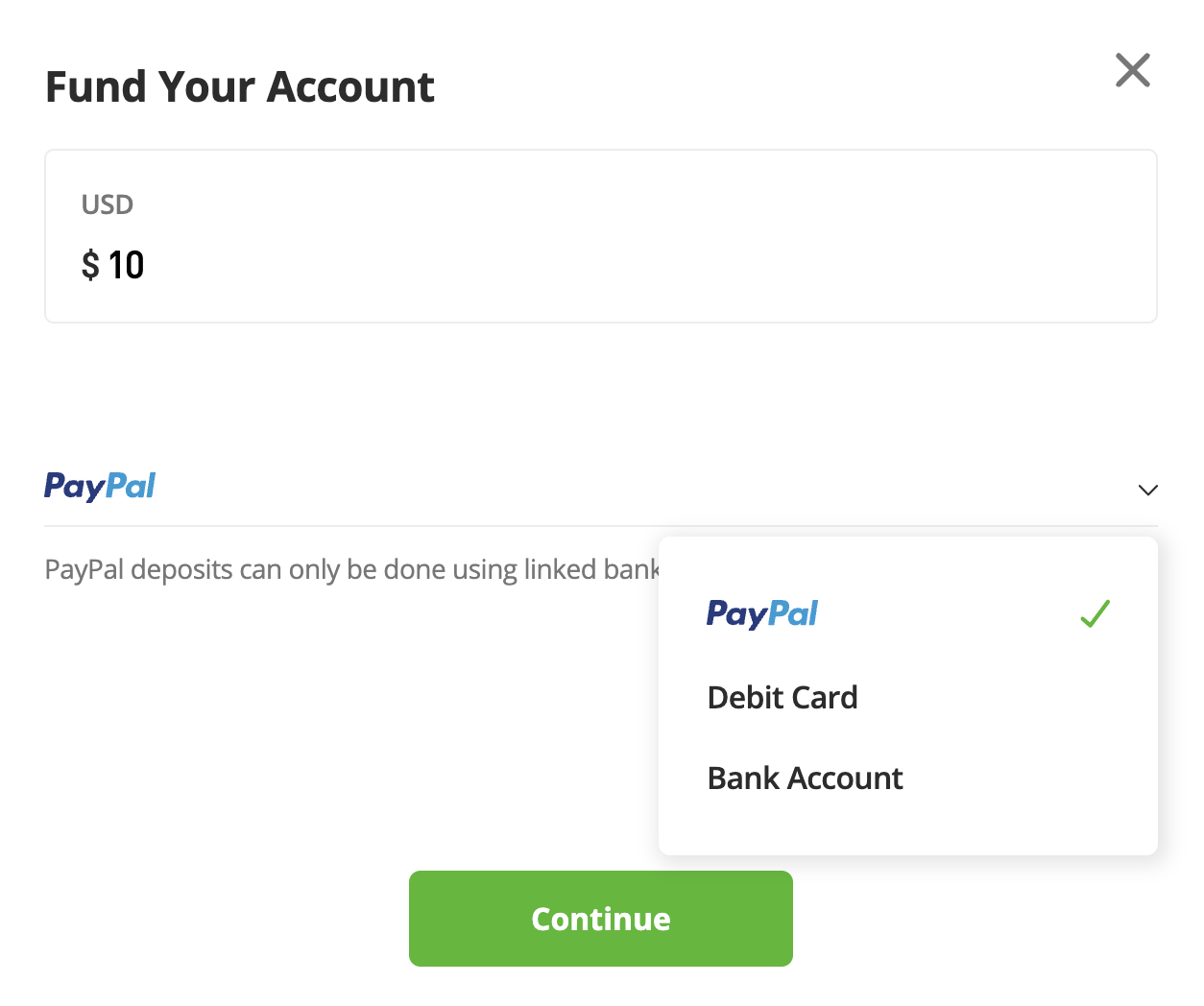The height and width of the screenshot is (1006, 1204).
Task: Click the Fund Your Account title
Action: [240, 86]
